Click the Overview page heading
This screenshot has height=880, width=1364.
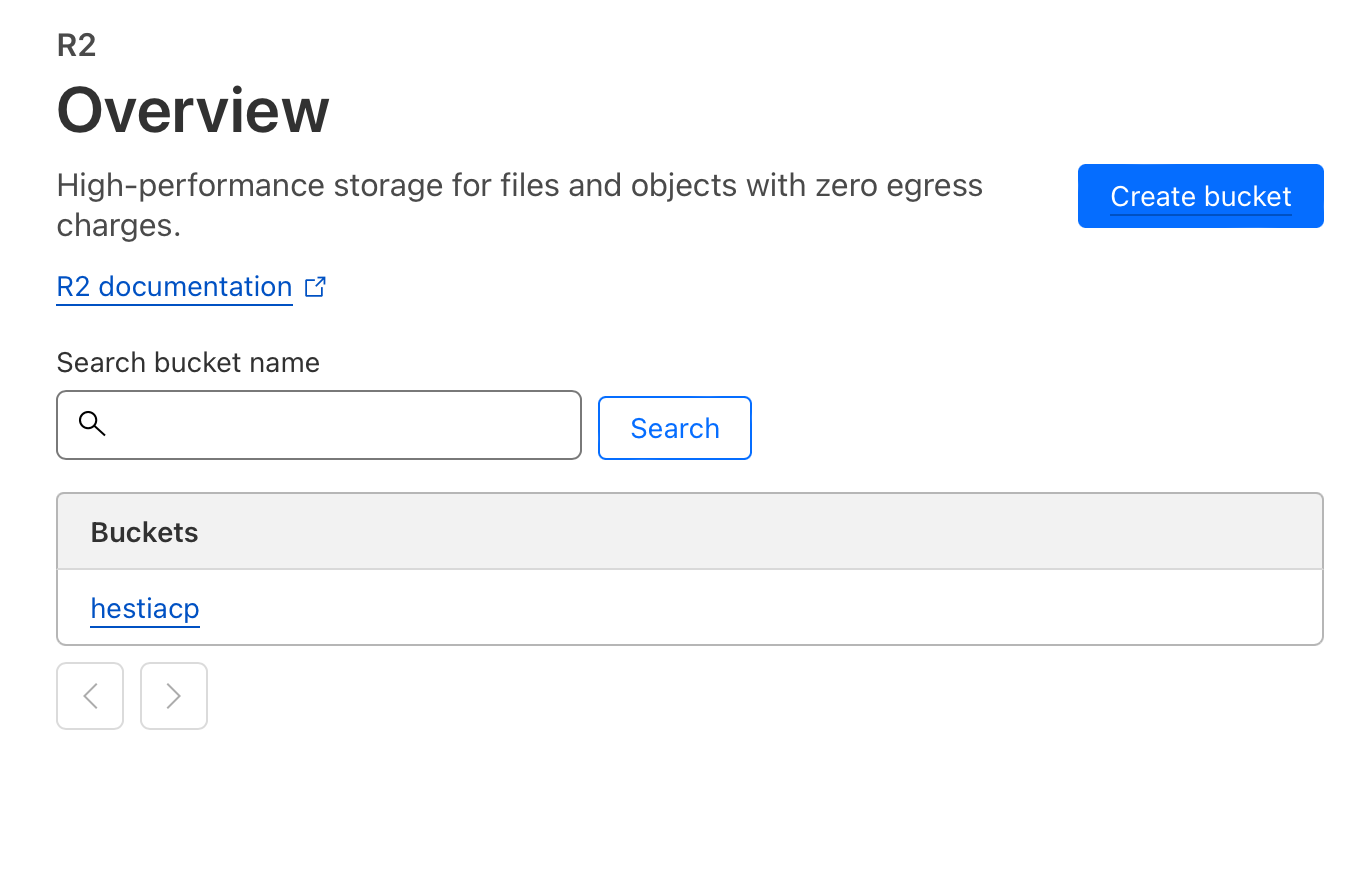(x=193, y=110)
